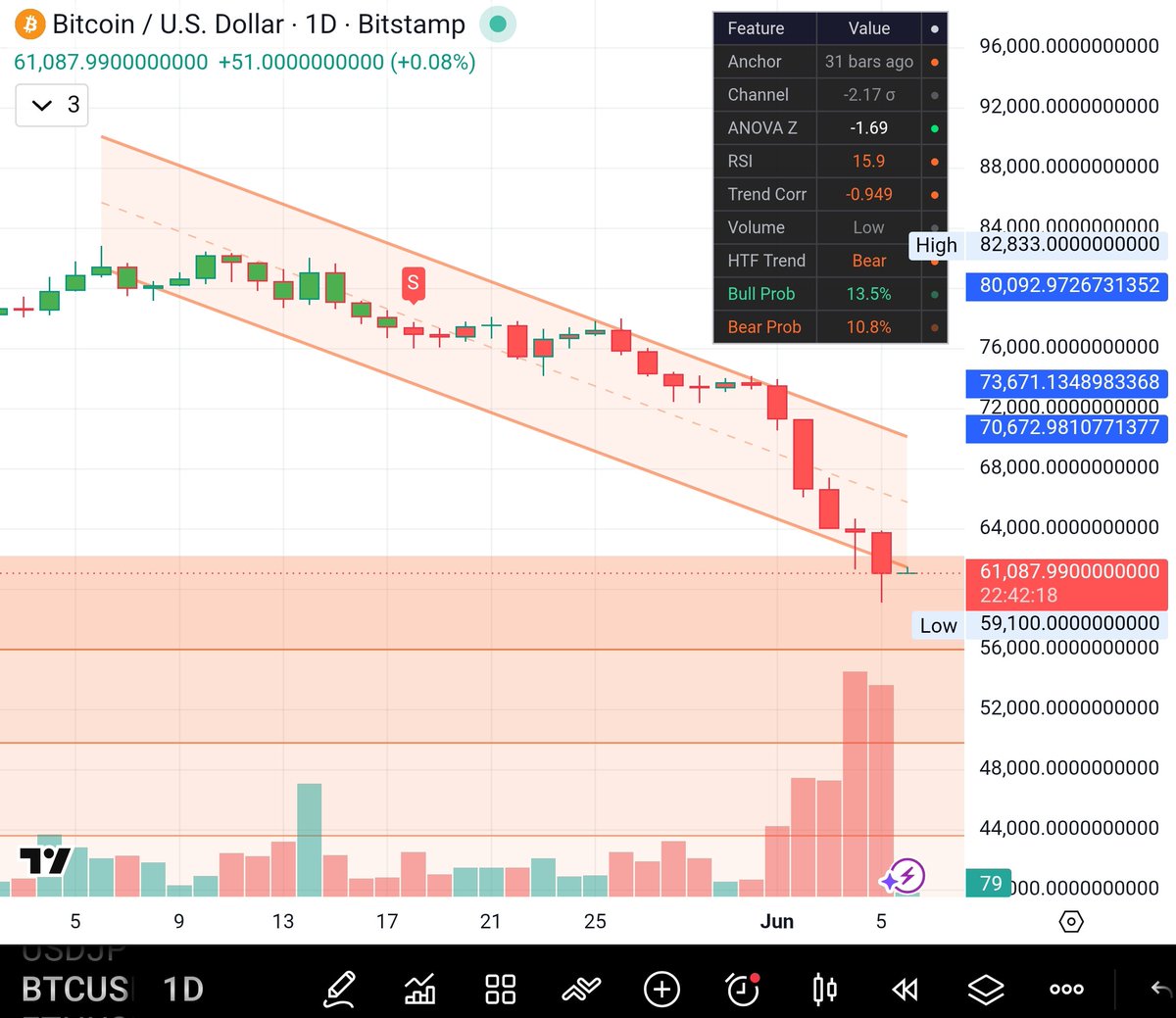Select the Trend Corr value -0.949
Image resolution: width=1176 pixels, height=1018 pixels.
coord(868,195)
